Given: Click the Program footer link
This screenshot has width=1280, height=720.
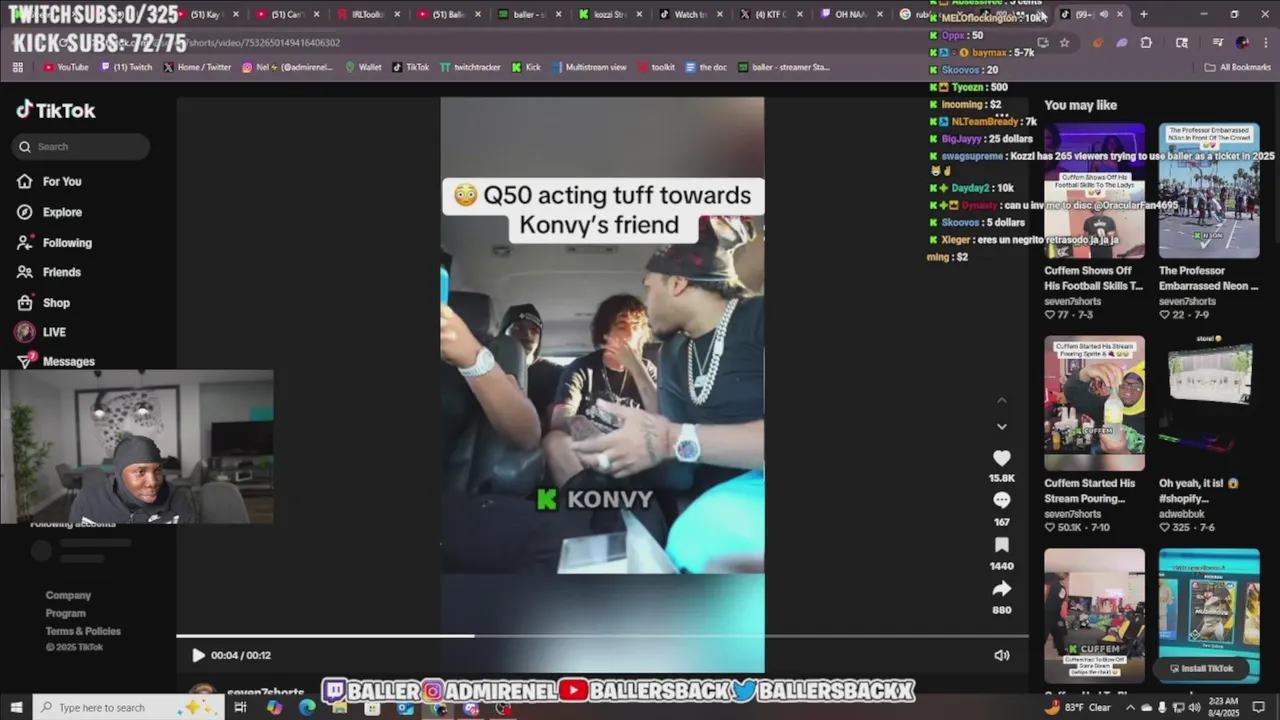Looking at the screenshot, I should (x=66, y=613).
